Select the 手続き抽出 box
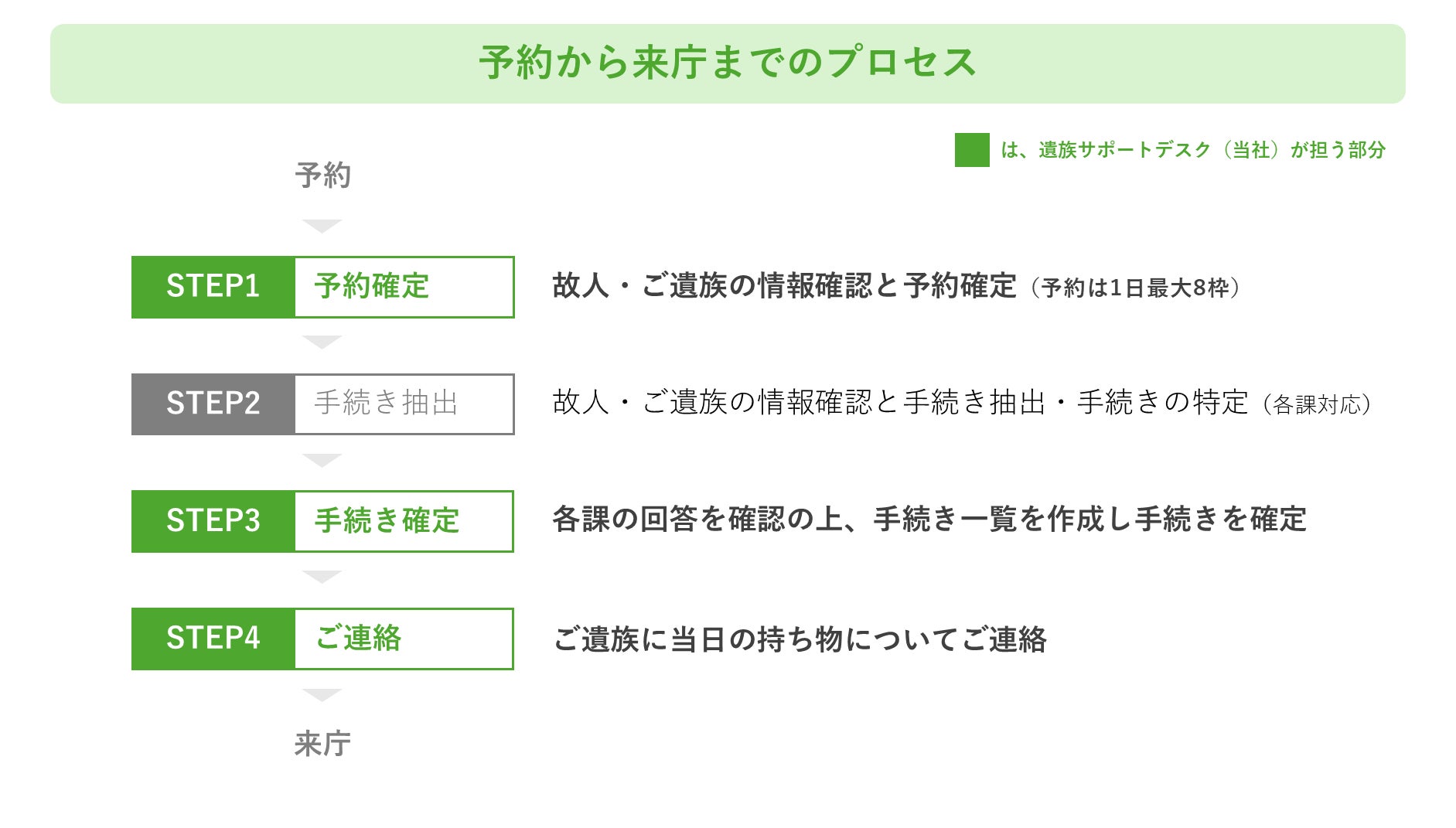 click(404, 404)
